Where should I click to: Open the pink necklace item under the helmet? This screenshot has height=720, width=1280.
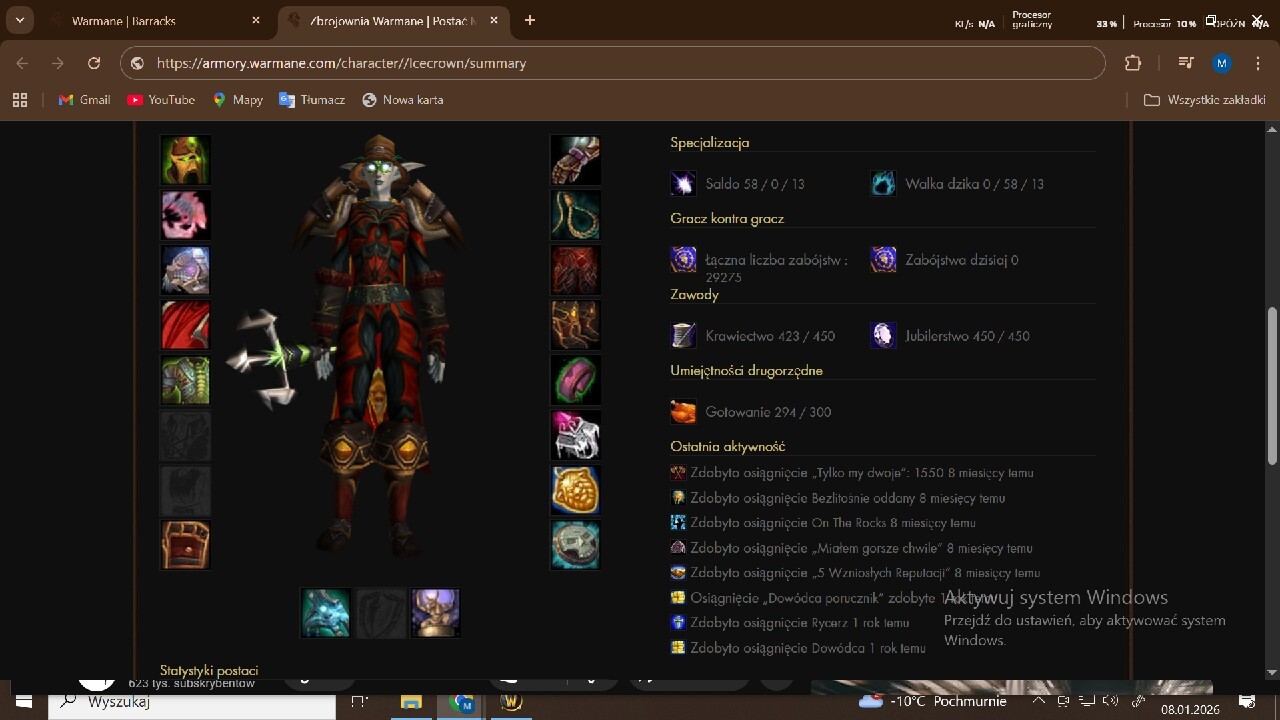pos(186,215)
